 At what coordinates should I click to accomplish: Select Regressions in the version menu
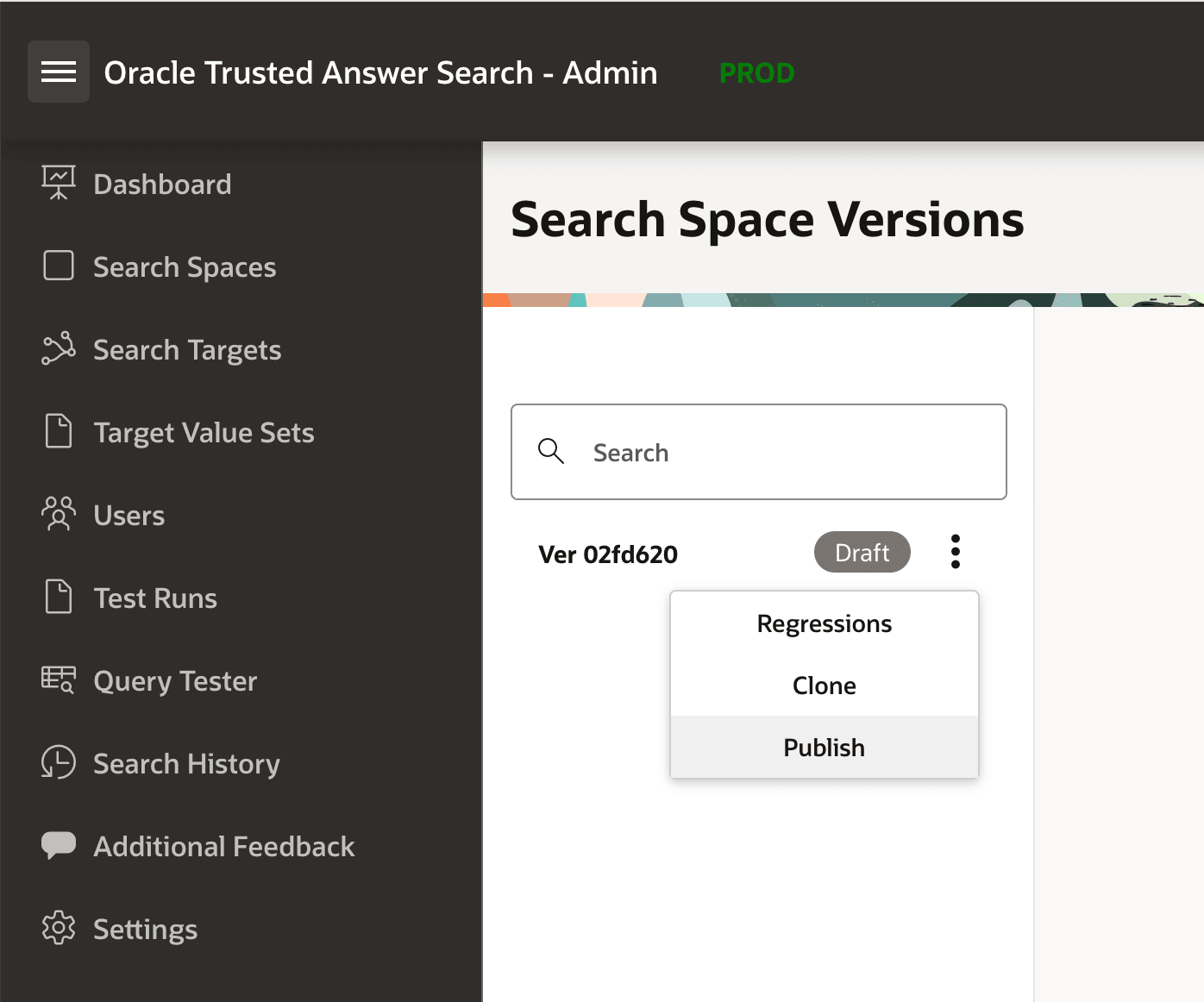coord(824,623)
